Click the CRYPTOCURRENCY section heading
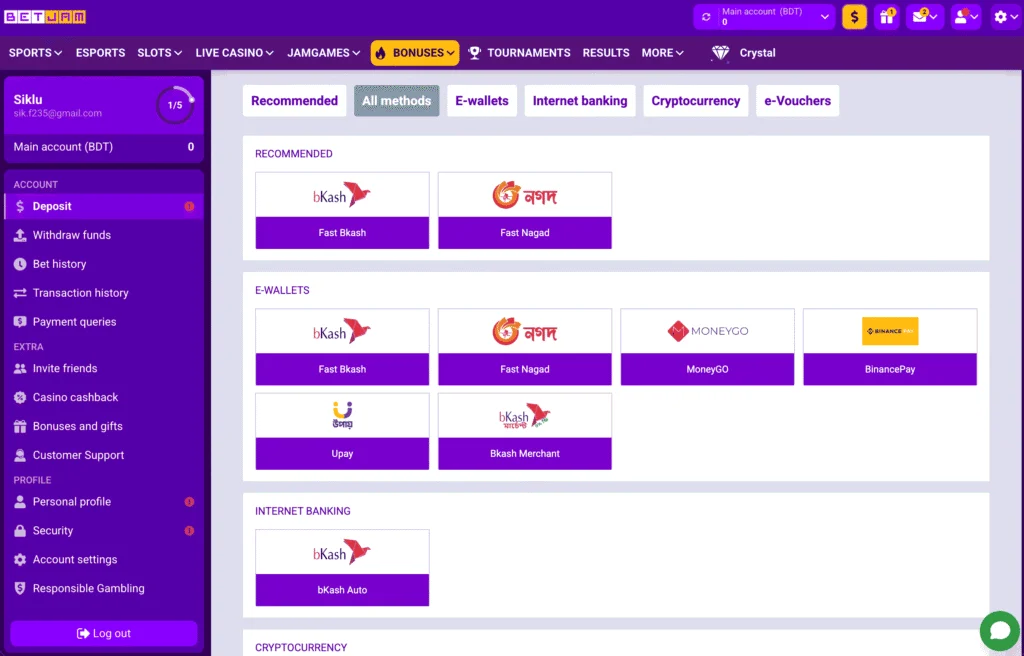The height and width of the screenshot is (656, 1024). (301, 648)
